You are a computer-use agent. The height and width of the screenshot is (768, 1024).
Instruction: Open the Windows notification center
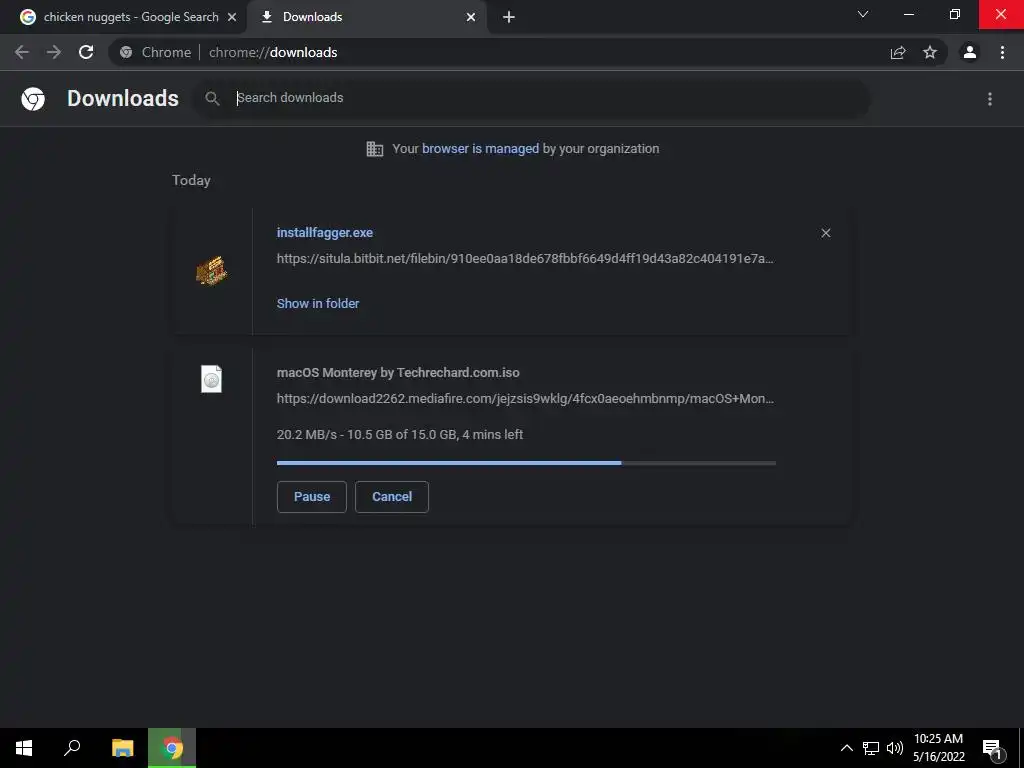992,749
